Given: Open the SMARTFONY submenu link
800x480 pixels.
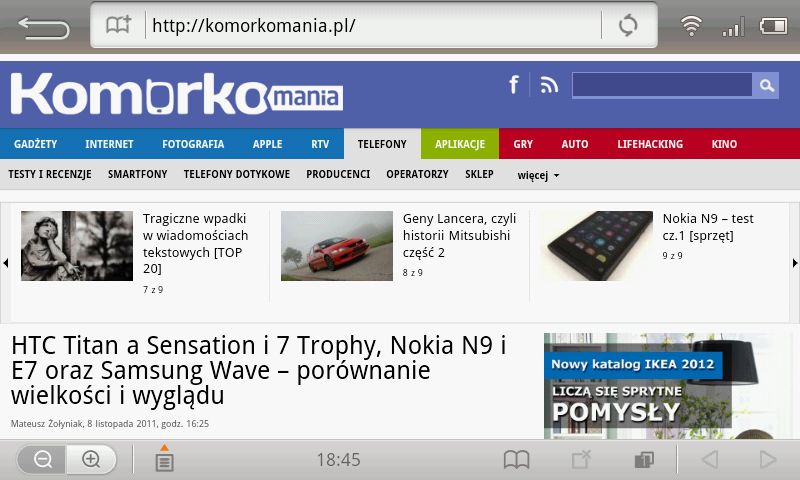Looking at the screenshot, I should [x=137, y=174].
